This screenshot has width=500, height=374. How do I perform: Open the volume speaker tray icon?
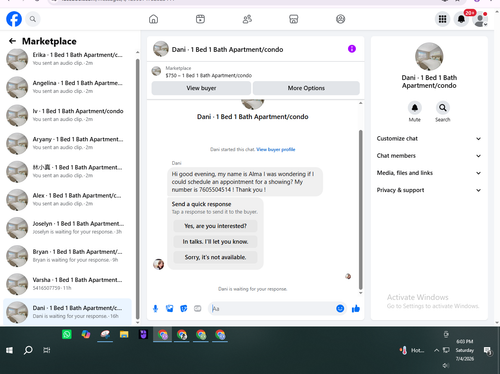(x=446, y=366)
